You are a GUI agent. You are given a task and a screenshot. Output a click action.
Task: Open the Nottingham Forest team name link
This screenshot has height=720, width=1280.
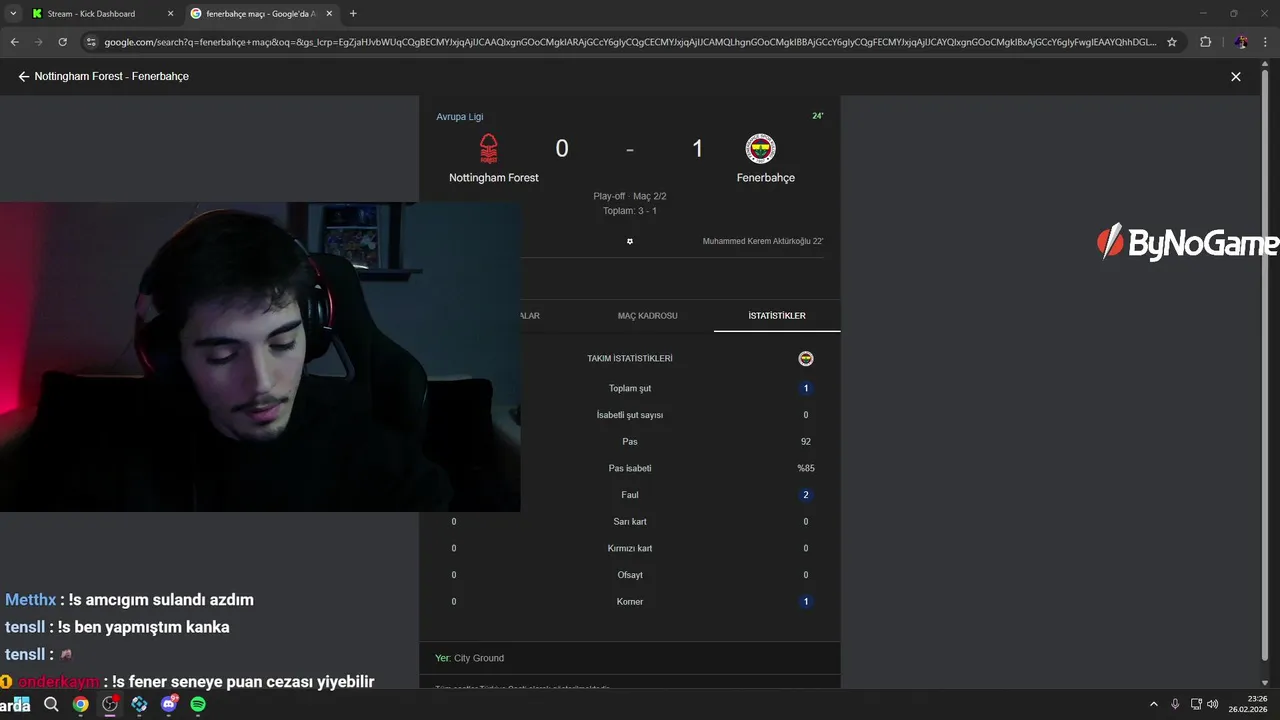[494, 178]
